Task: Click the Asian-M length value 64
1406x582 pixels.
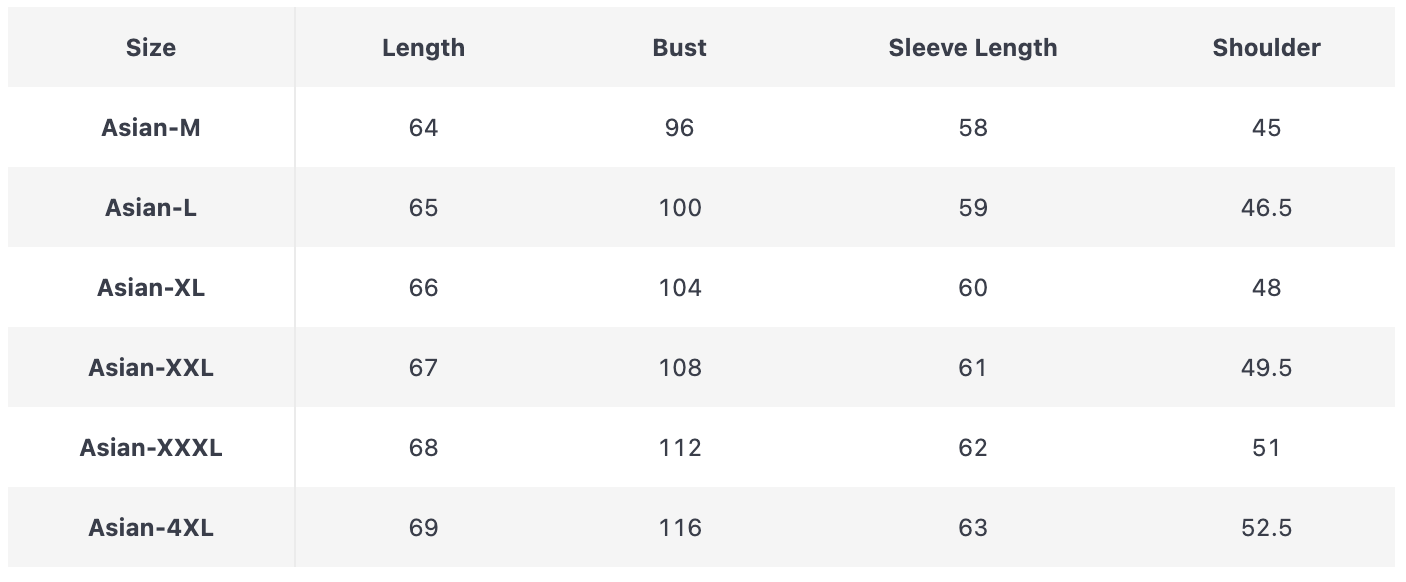Action: click(x=423, y=128)
